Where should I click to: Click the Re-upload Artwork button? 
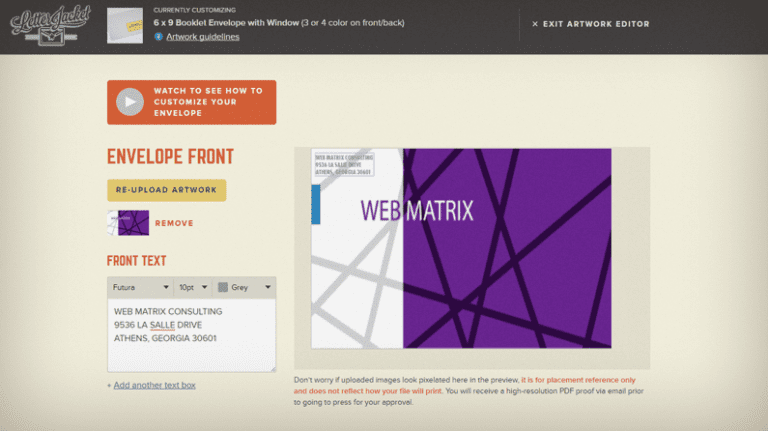pos(167,190)
